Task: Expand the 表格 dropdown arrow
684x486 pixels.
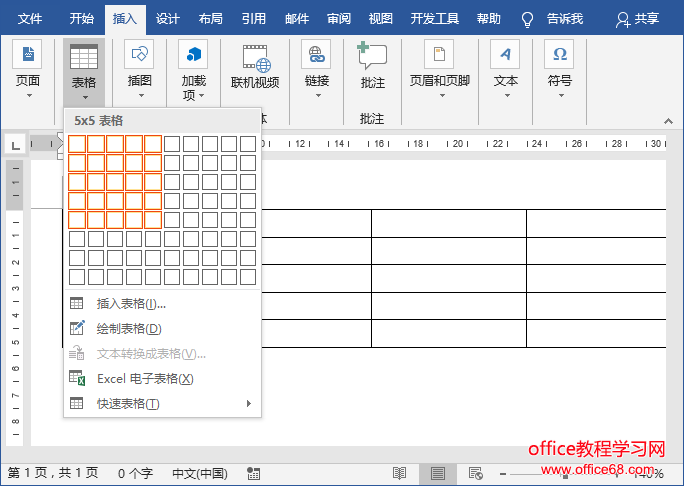Action: click(x=85, y=97)
